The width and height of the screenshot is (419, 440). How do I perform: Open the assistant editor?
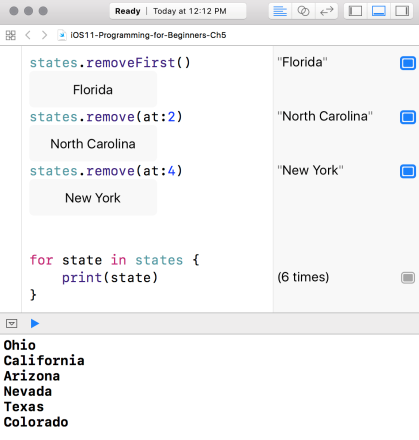(303, 11)
